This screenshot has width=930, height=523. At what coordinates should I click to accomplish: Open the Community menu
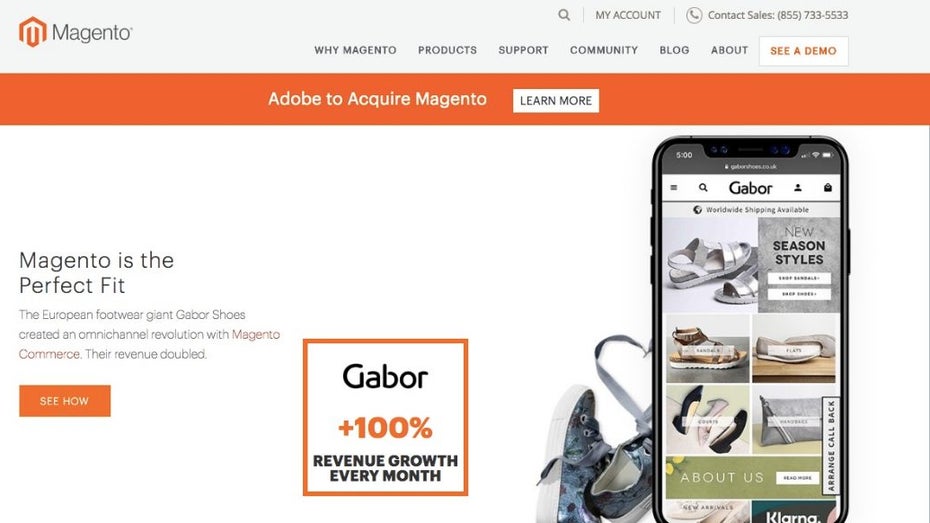pyautogui.click(x=604, y=50)
